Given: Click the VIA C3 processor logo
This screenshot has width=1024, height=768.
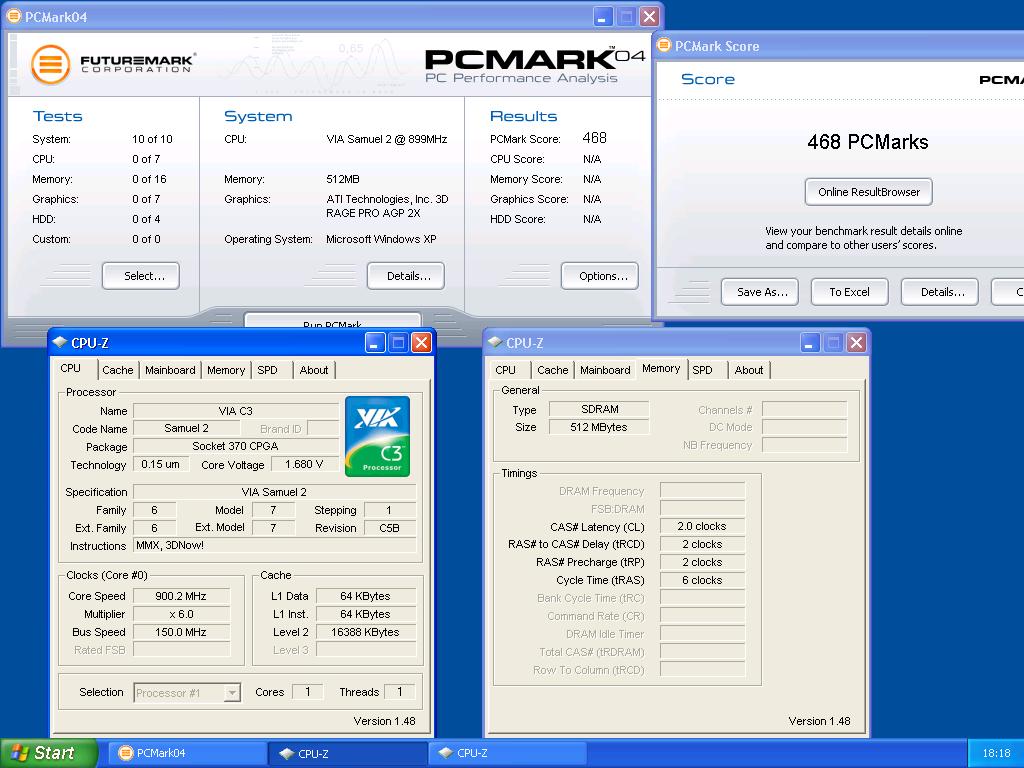Looking at the screenshot, I should (x=377, y=436).
